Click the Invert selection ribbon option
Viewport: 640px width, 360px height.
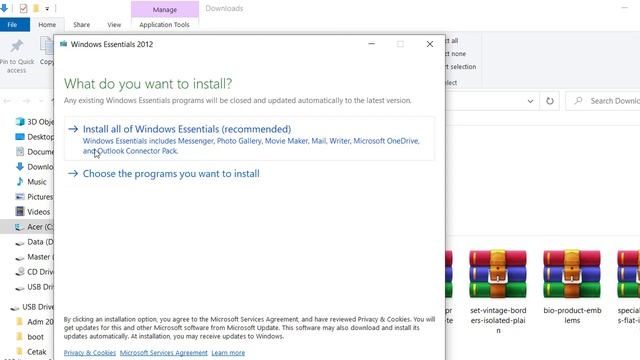click(461, 67)
